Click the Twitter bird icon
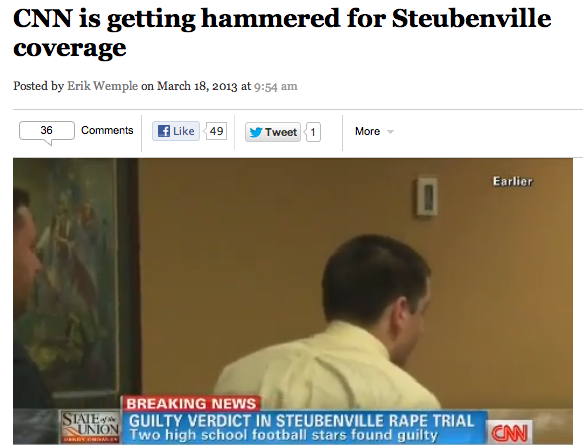 [256, 132]
